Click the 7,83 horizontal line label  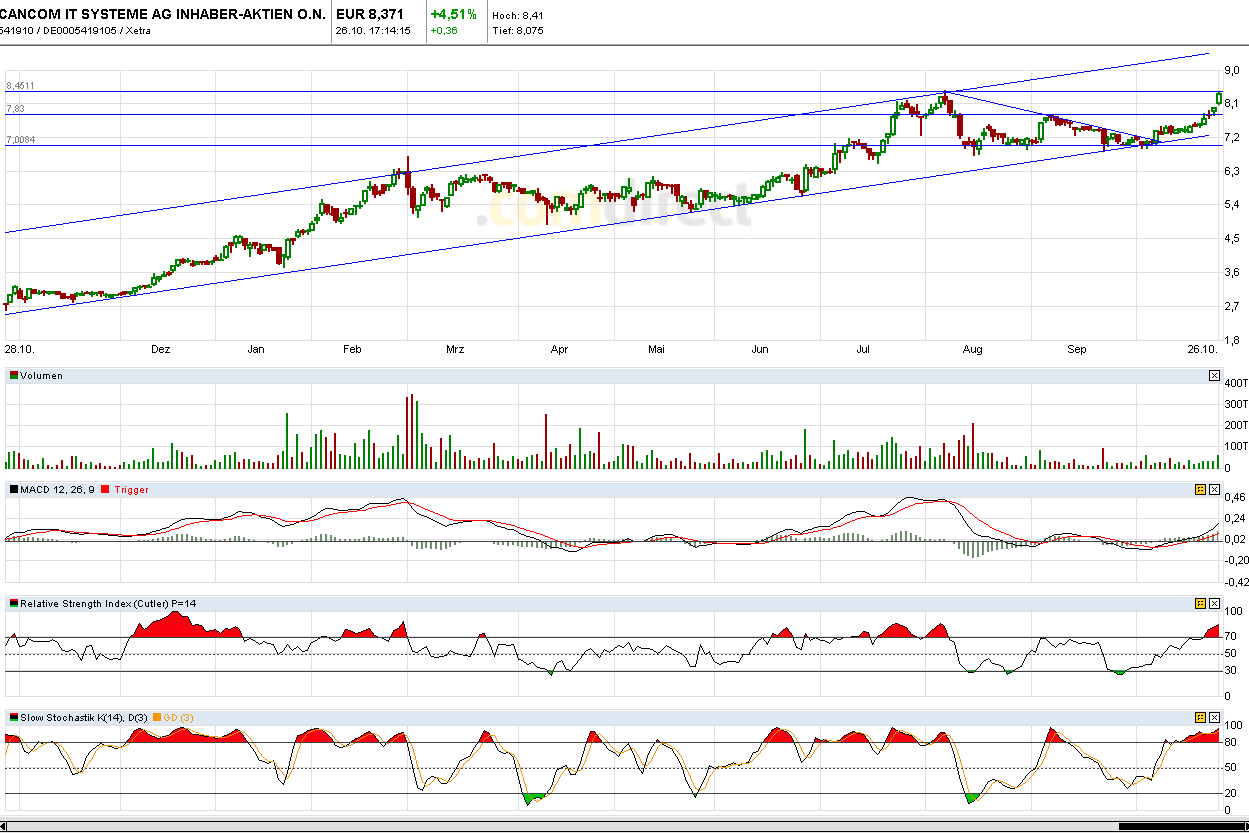[15, 109]
